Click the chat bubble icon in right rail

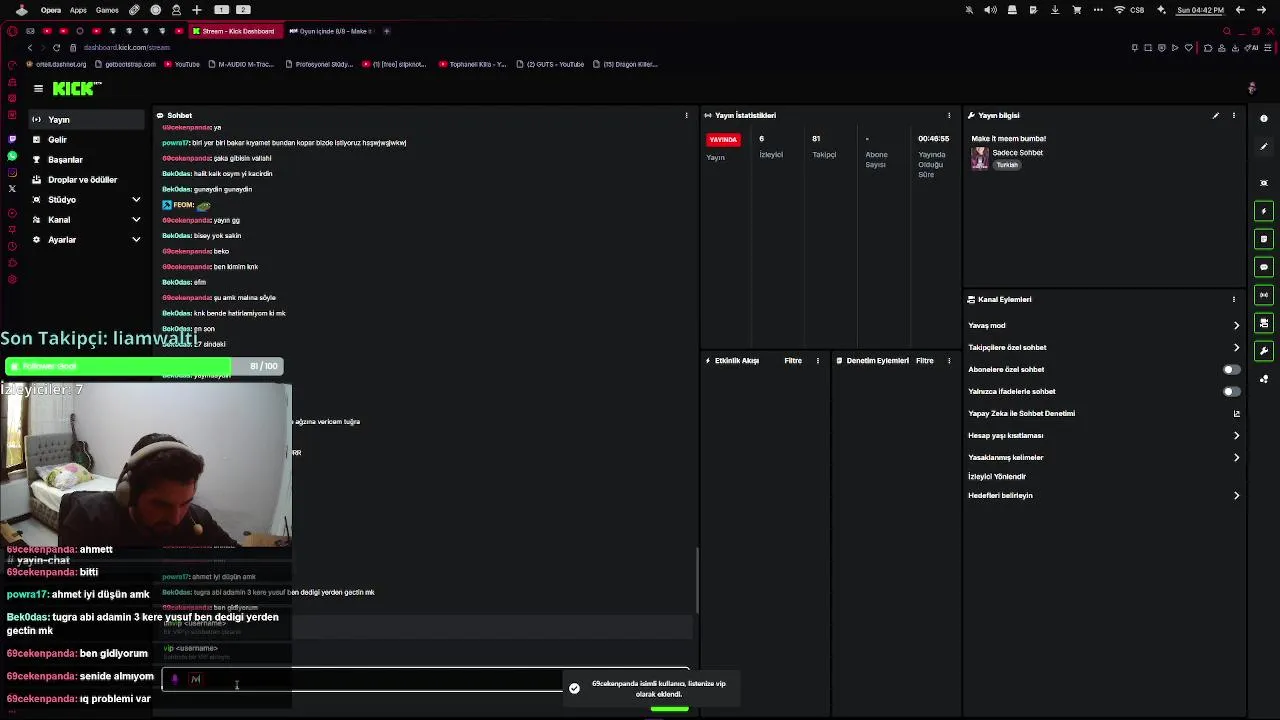tap(1264, 267)
